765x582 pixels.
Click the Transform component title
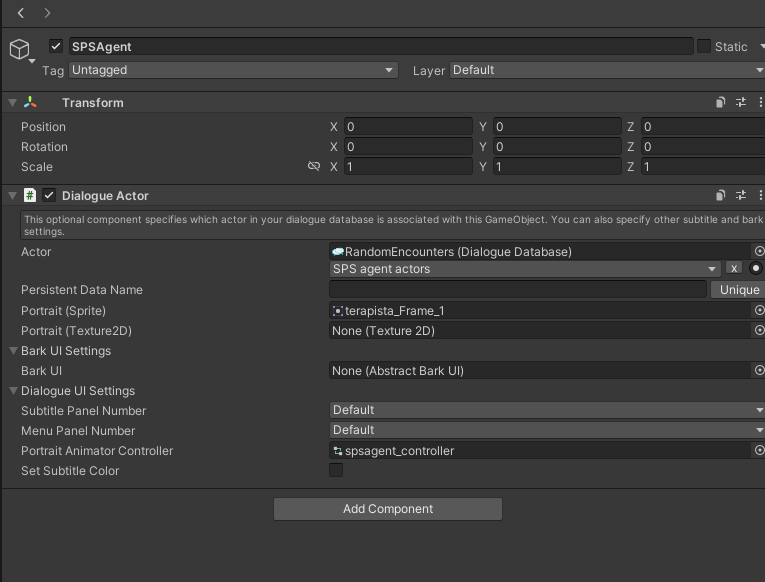93,103
